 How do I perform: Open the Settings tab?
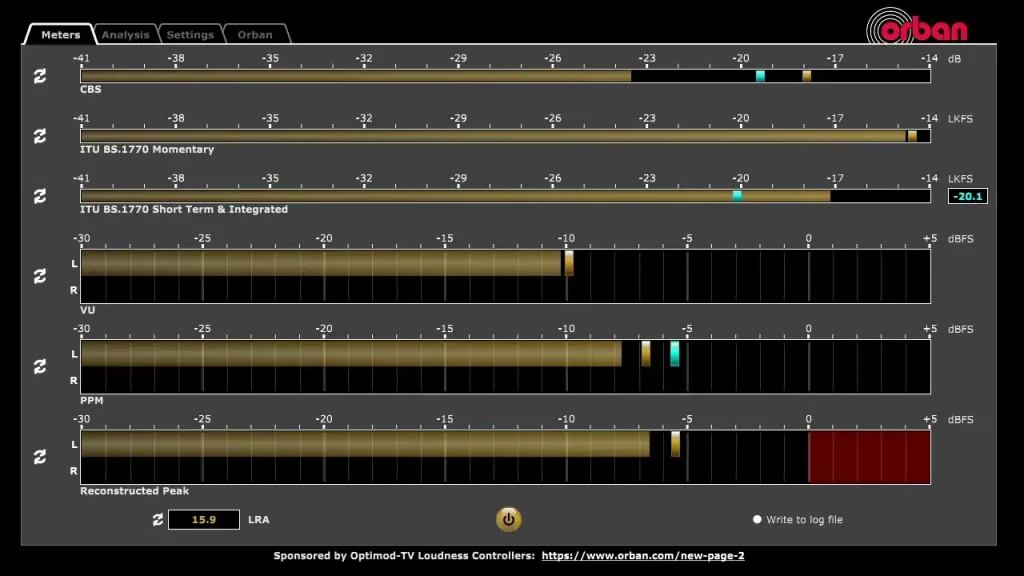pos(190,34)
